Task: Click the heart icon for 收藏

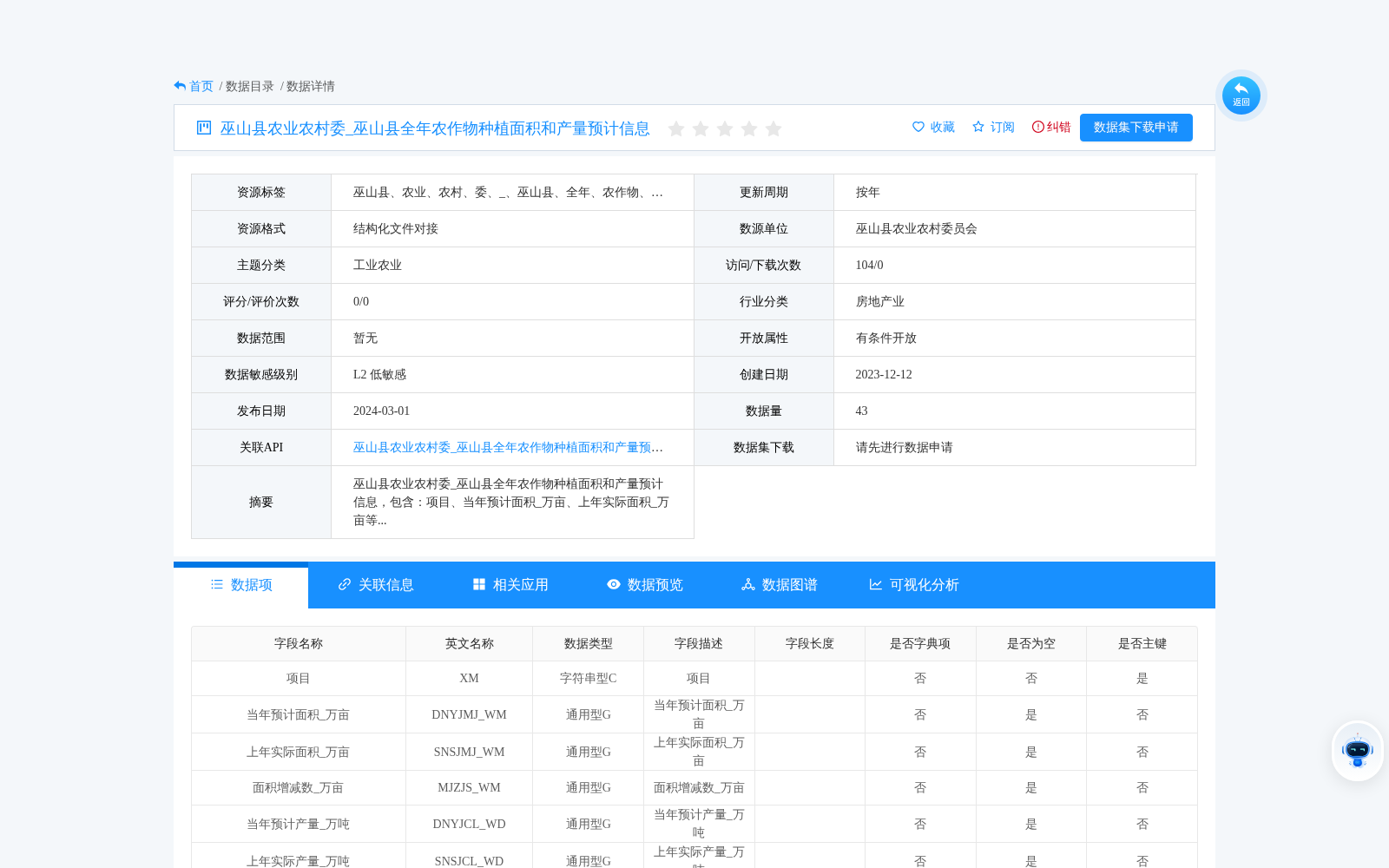Action: pos(918,127)
